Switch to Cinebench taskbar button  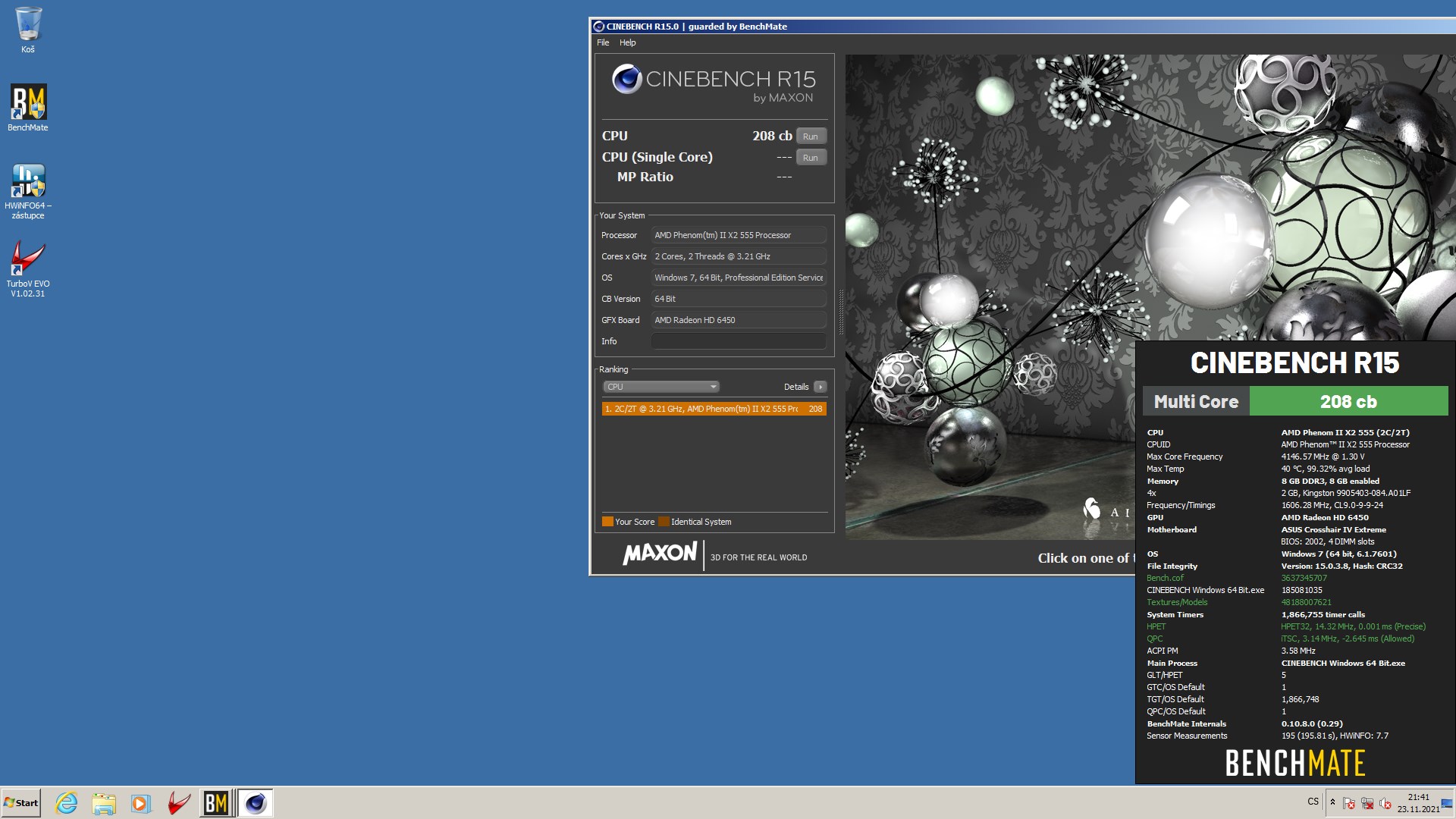tap(256, 803)
